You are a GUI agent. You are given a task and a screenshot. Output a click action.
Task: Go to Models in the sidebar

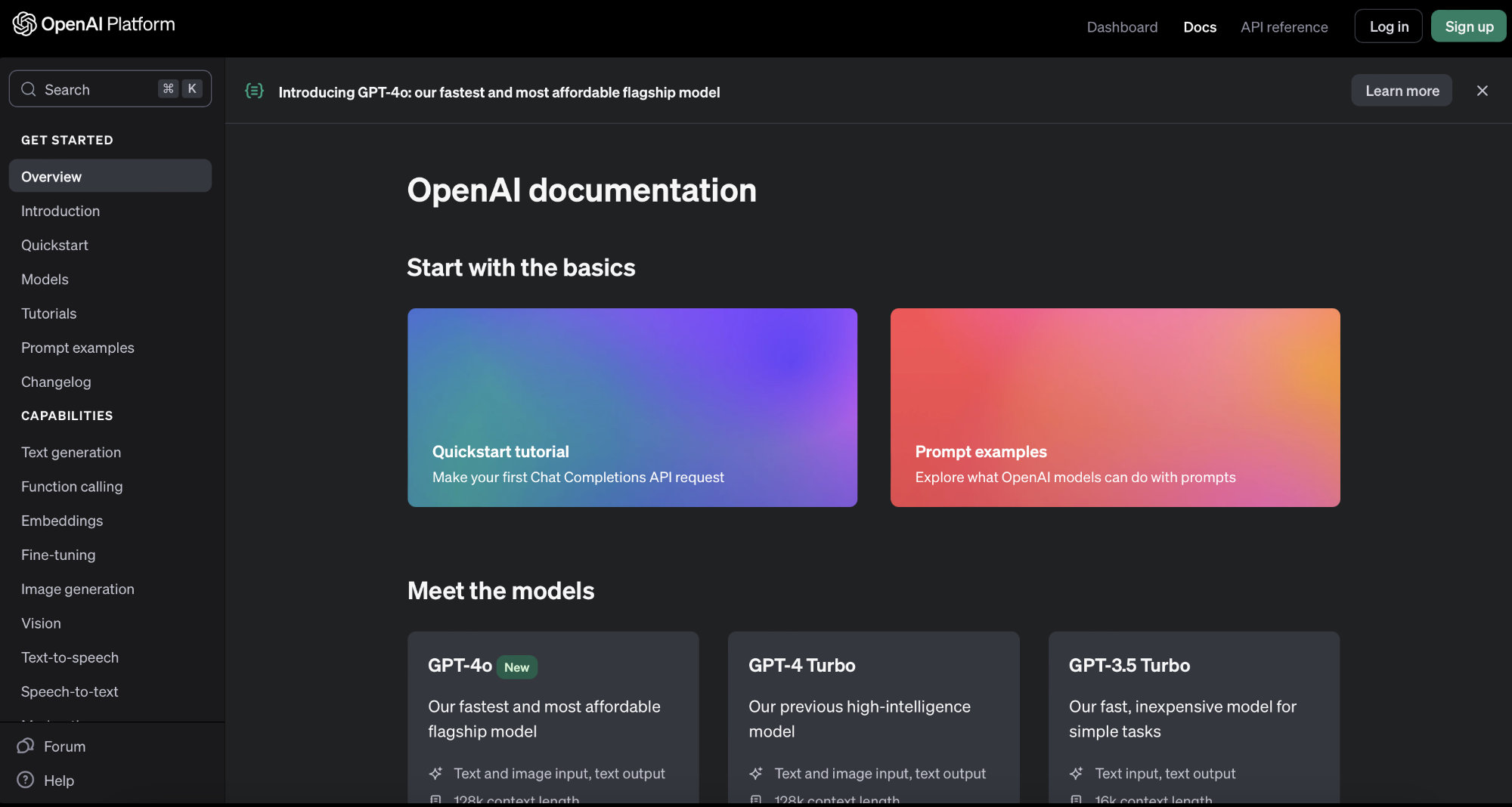click(45, 280)
